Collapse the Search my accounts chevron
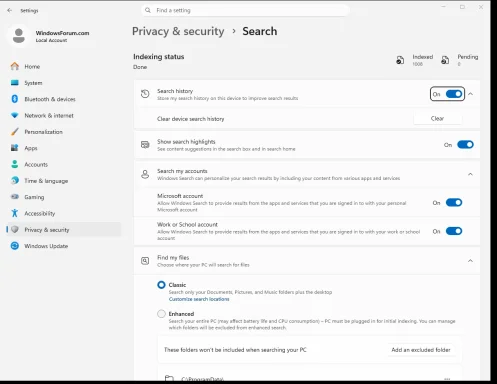 pyautogui.click(x=470, y=174)
